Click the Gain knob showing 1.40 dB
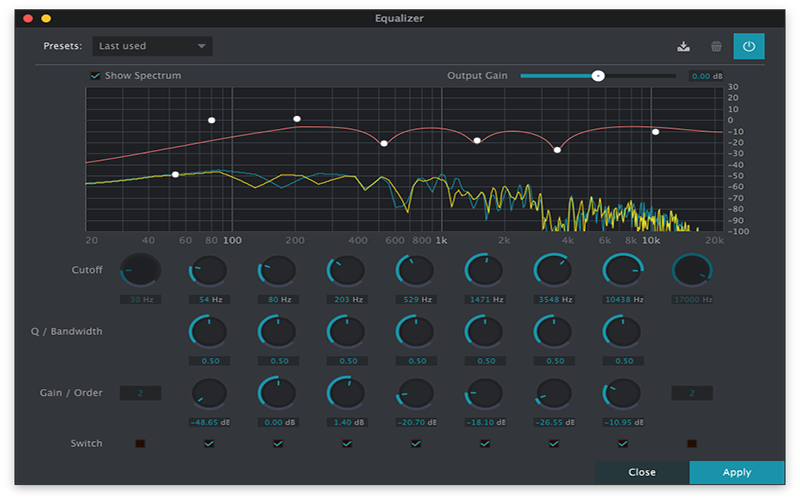800x500 pixels. 347,393
